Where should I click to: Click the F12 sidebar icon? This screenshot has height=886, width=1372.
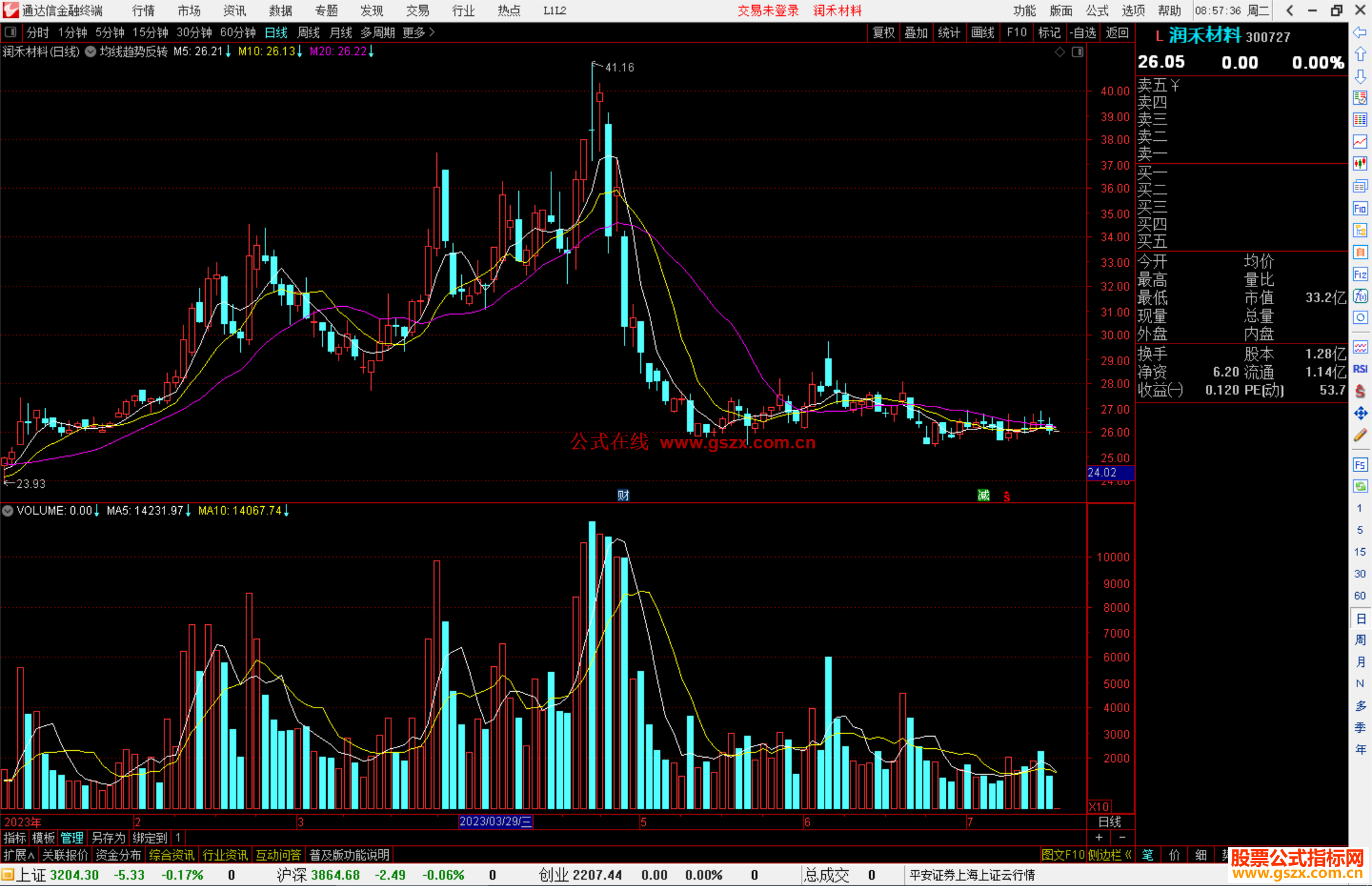[x=1360, y=274]
